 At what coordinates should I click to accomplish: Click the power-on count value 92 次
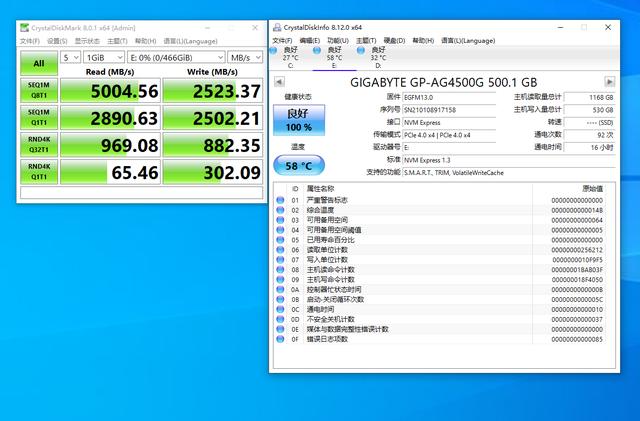(589, 135)
